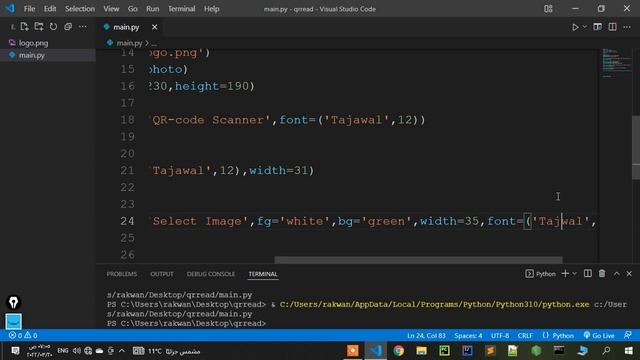Run the Python file with play button

(575, 27)
